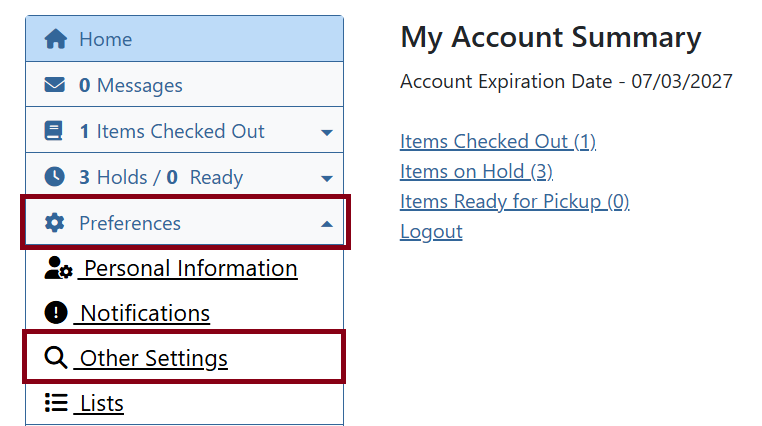Viewport: 762px width, 426px height.
Task: Collapse the Preferences section arrow
Action: [x=326, y=224]
